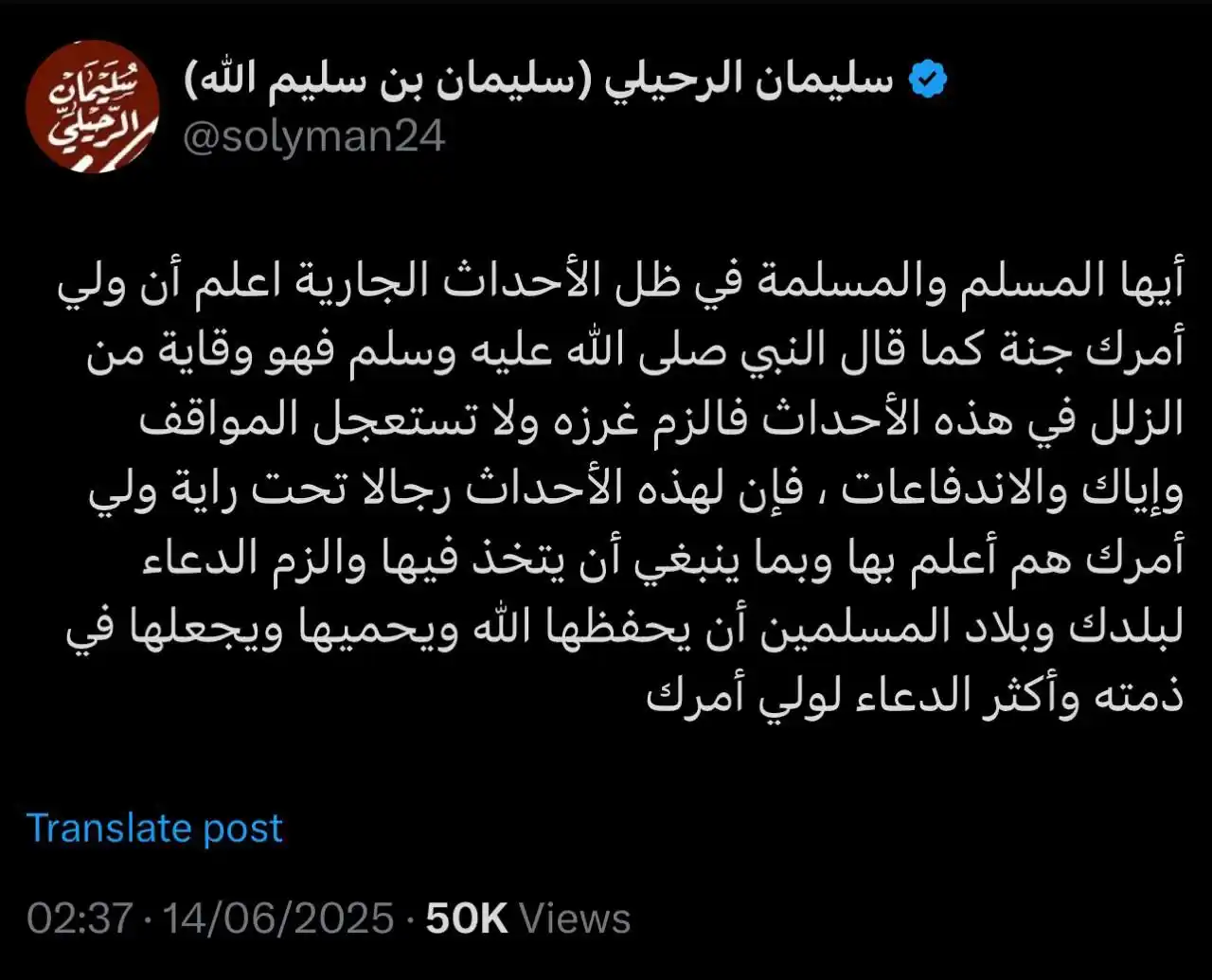Click the blue verified checkmark badge
The height and width of the screenshot is (980, 1212).
[x=928, y=81]
